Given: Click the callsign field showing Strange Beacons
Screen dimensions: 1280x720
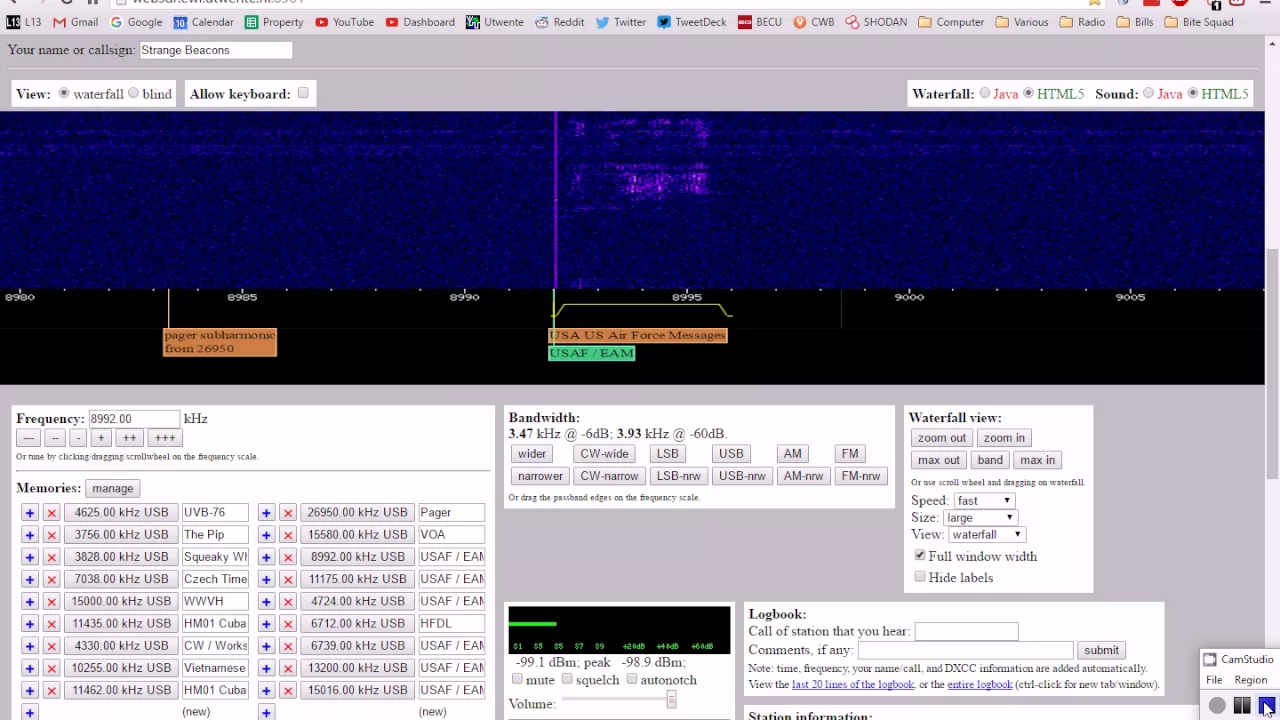Looking at the screenshot, I should [x=216, y=50].
